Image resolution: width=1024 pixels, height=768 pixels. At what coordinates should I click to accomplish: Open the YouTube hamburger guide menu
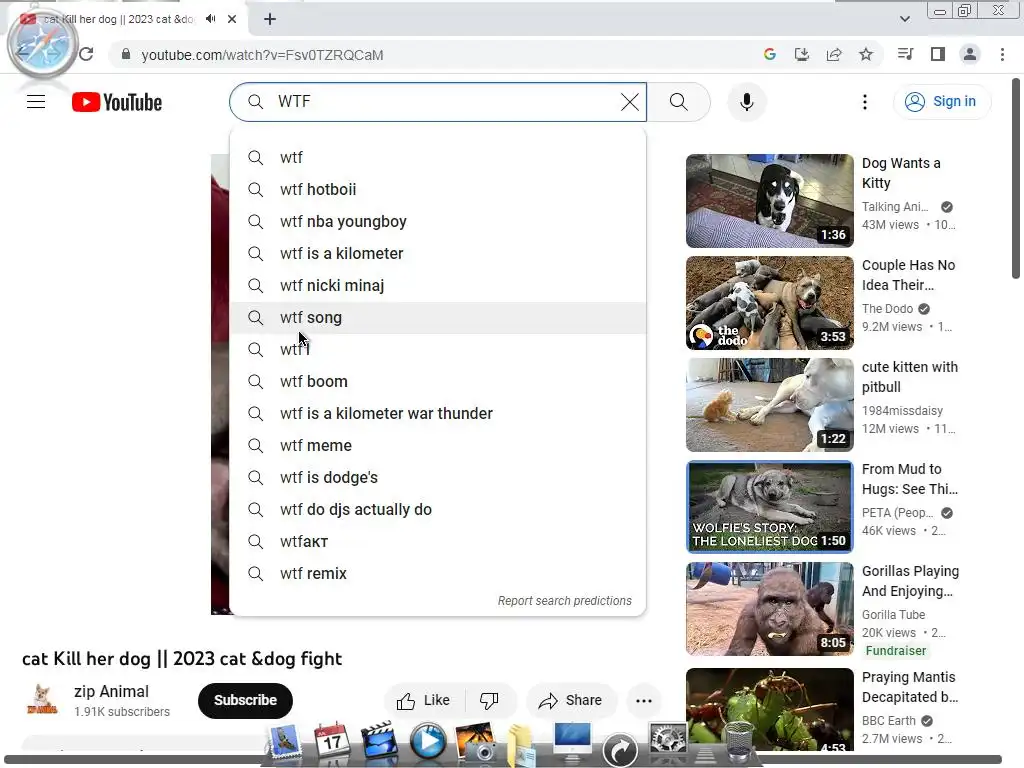(36, 102)
